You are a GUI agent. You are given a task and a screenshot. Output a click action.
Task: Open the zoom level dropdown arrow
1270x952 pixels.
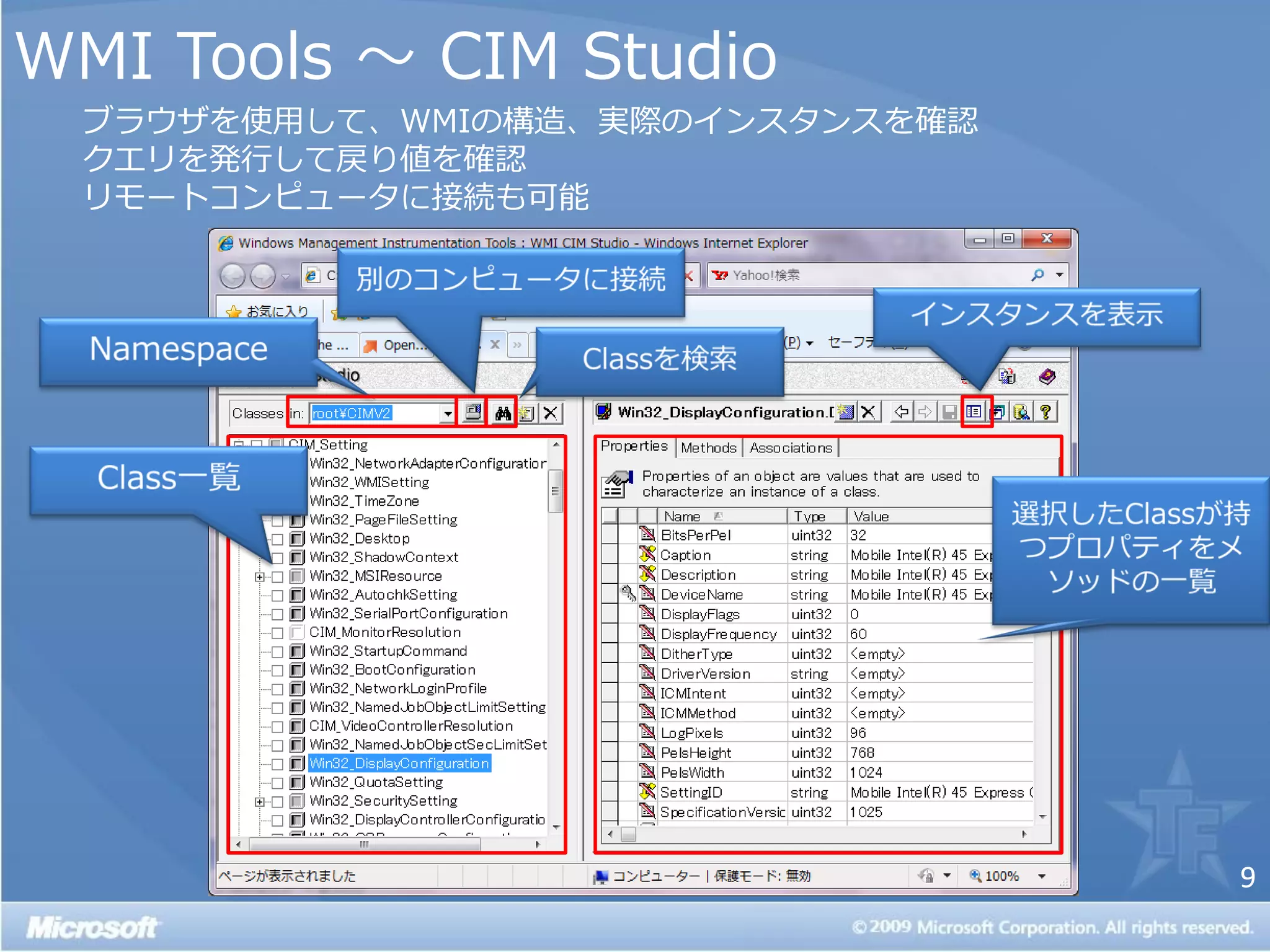pos(1042,876)
